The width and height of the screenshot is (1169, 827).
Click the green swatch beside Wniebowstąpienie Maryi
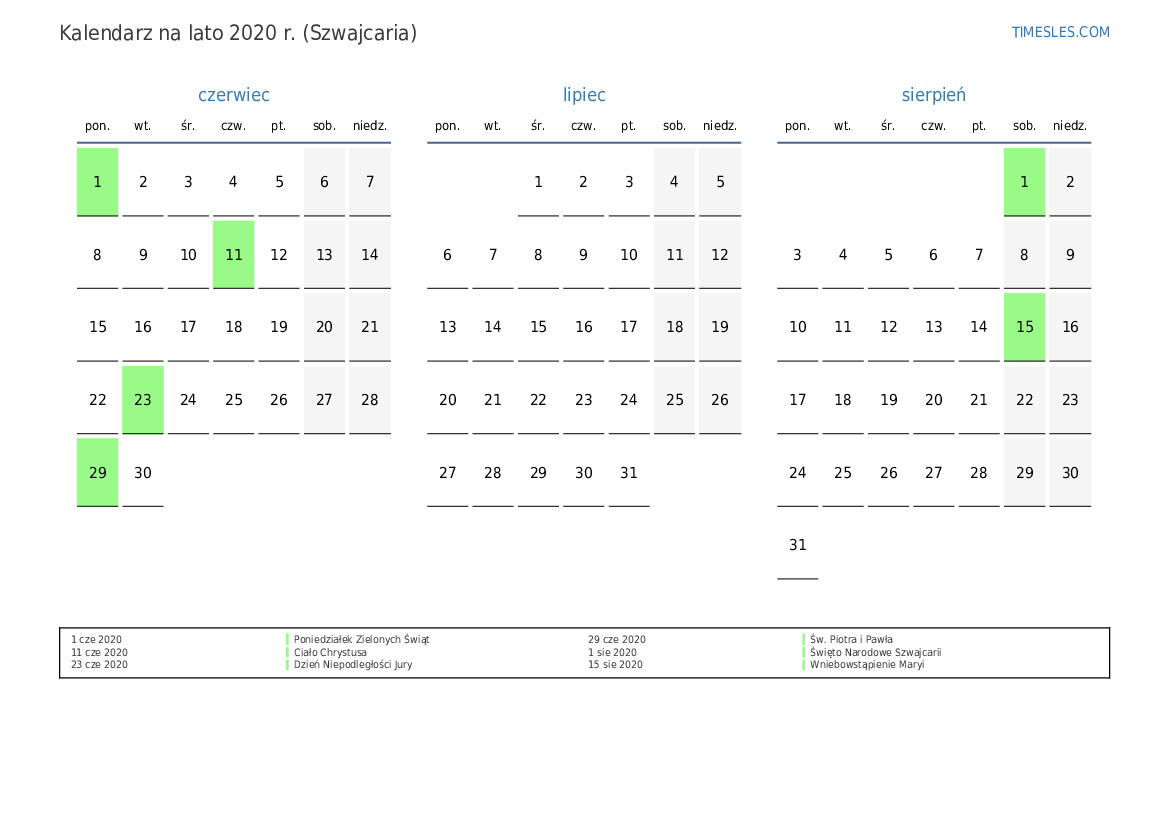click(x=804, y=664)
